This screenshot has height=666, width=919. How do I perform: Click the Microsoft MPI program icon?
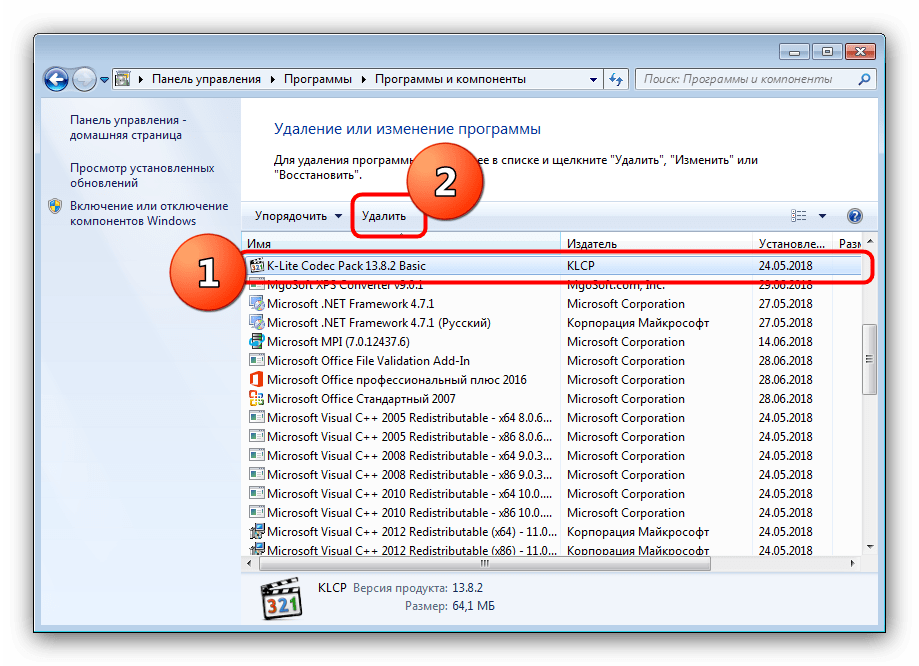[256, 342]
